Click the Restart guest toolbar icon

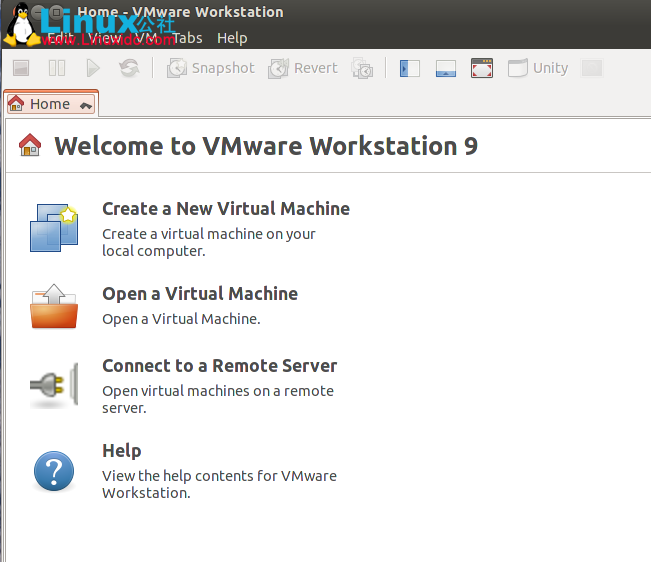(129, 68)
